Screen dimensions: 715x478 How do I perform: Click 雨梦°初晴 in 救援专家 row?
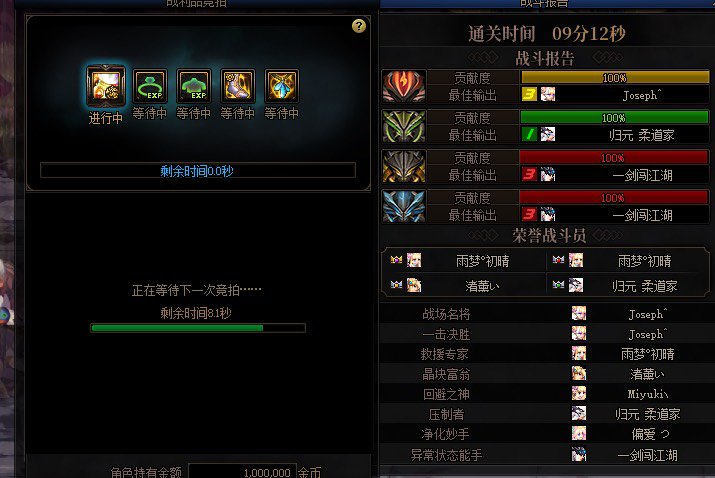click(x=648, y=354)
